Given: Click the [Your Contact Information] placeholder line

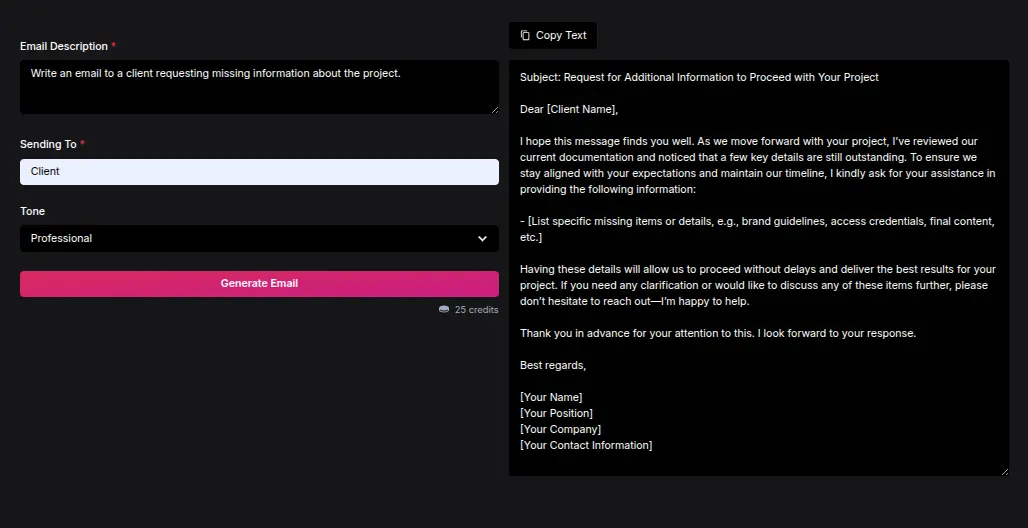Looking at the screenshot, I should click(x=586, y=445).
